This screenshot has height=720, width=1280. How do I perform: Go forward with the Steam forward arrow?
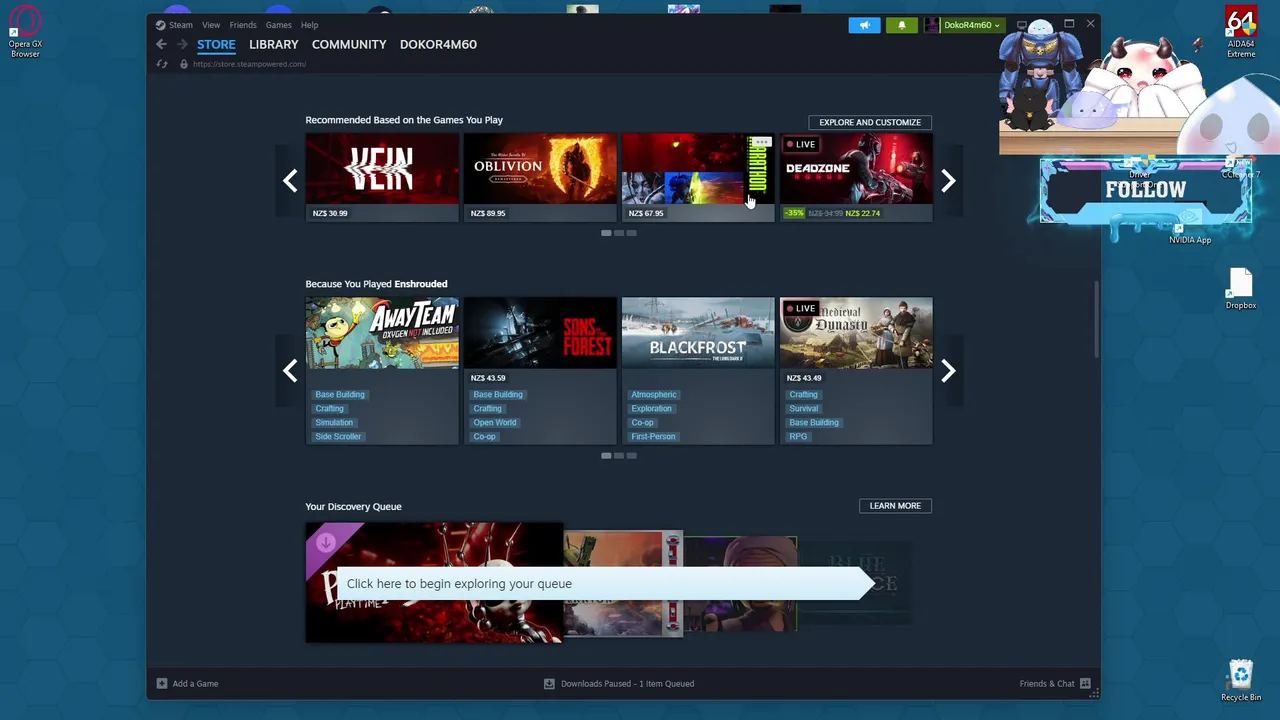pyautogui.click(x=182, y=44)
